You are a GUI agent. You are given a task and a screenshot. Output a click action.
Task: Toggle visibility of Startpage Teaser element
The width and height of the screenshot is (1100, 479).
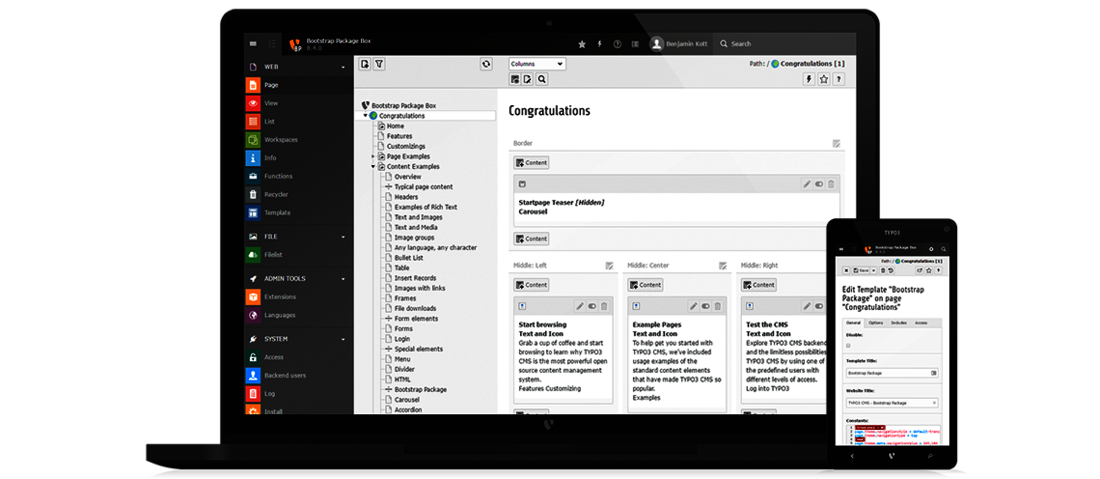(819, 184)
